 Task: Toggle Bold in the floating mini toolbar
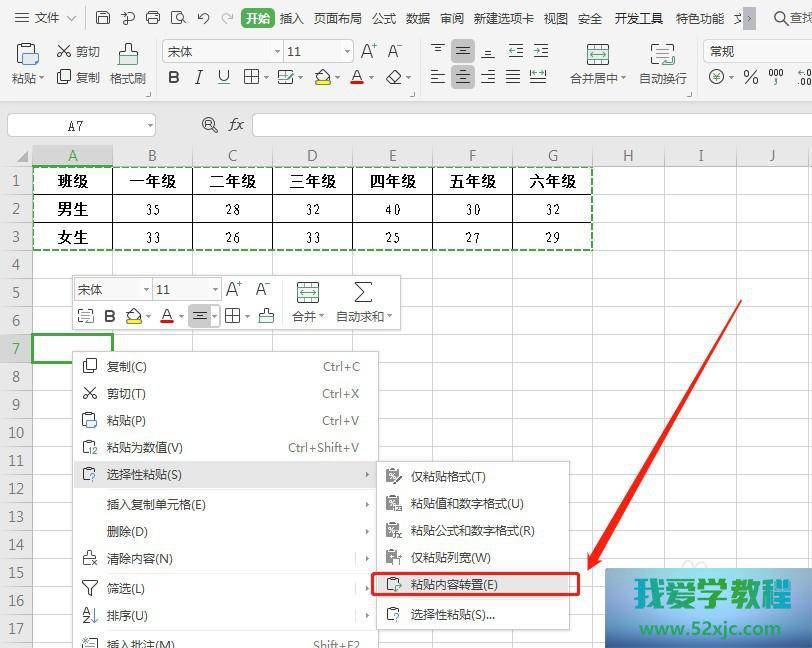pyautogui.click(x=110, y=316)
